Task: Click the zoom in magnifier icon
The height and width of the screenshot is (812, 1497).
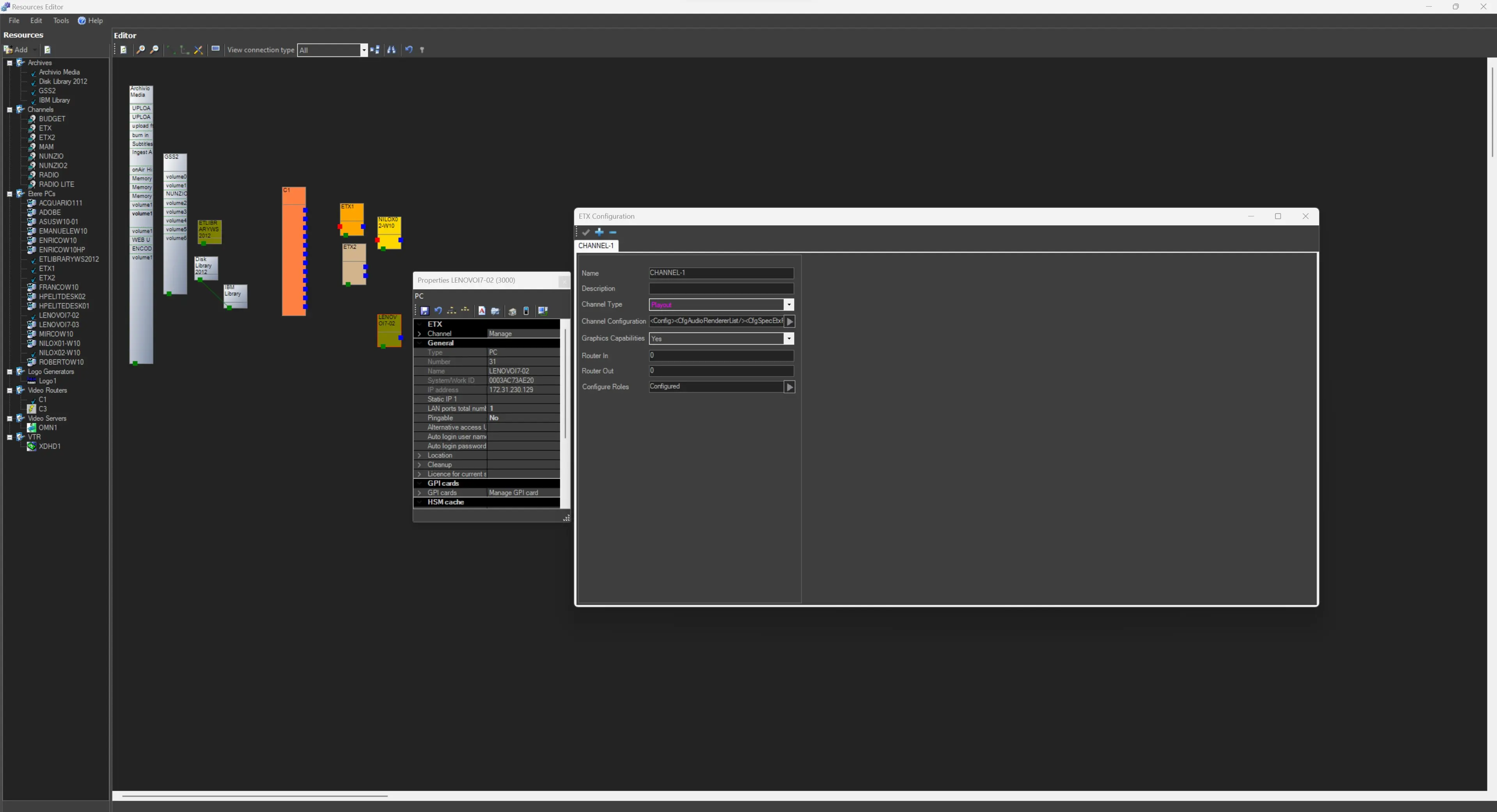Action: [140, 50]
